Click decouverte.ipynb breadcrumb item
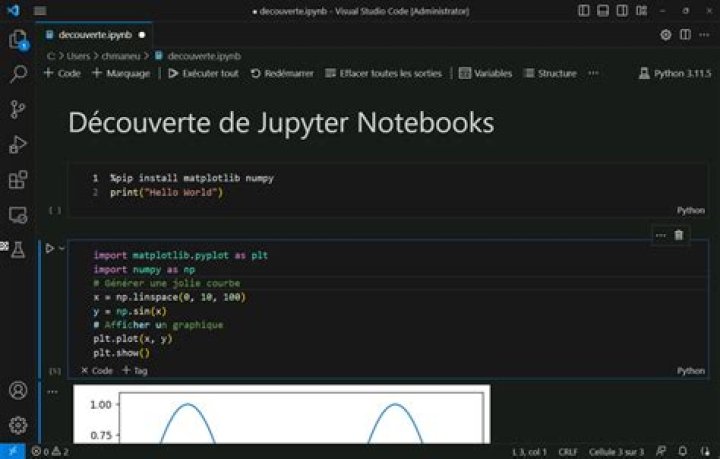Screen dimensions: 720x459 click(x=198, y=56)
